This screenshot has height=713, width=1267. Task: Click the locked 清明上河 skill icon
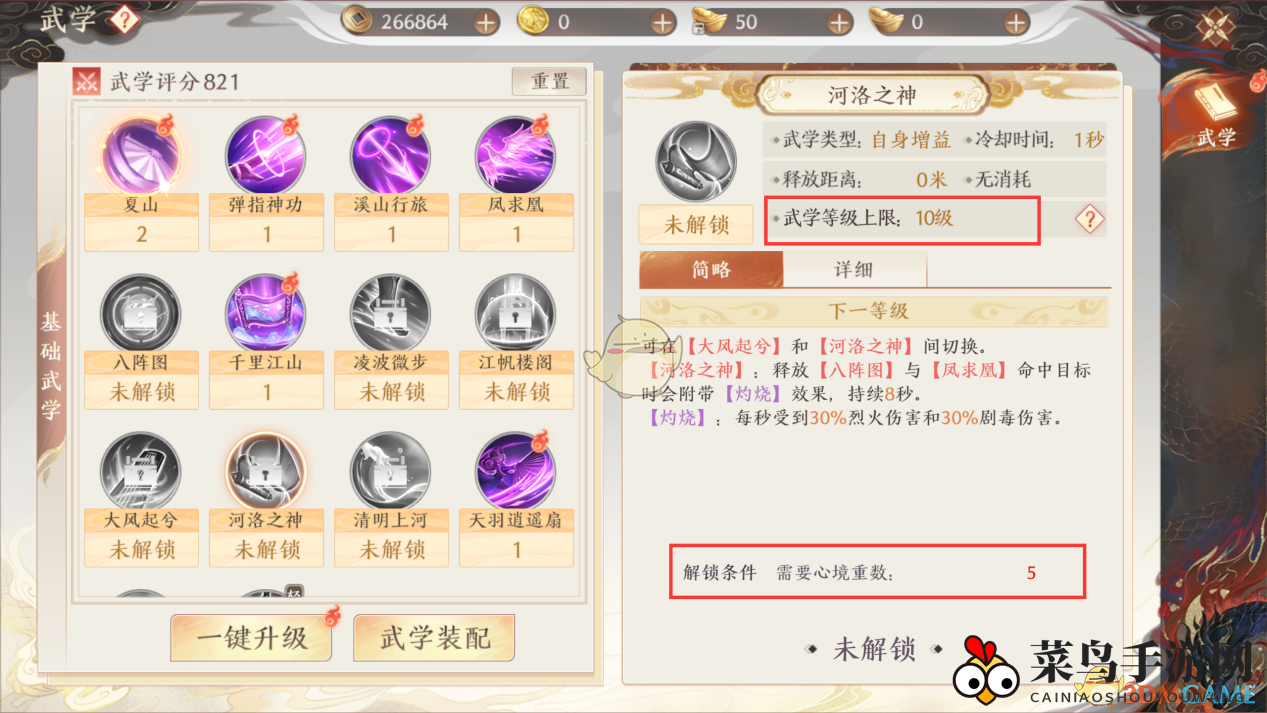[x=391, y=471]
